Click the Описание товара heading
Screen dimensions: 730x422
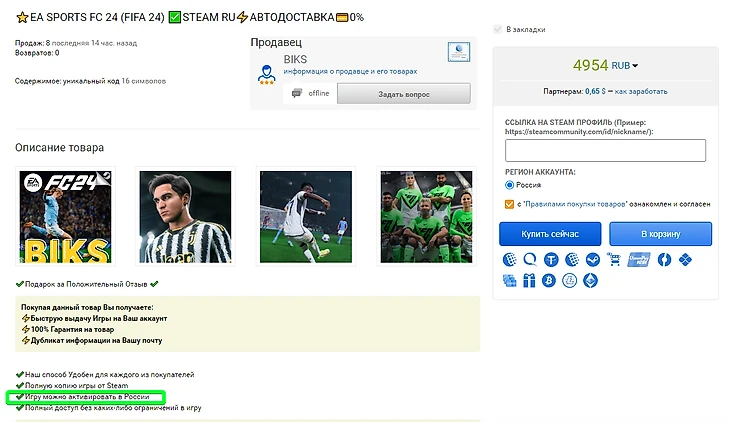tap(60, 148)
